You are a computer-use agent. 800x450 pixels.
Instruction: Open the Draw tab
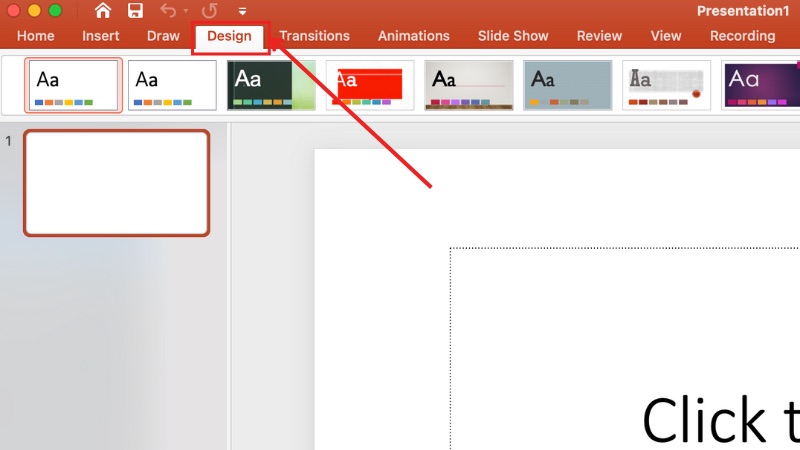163,36
